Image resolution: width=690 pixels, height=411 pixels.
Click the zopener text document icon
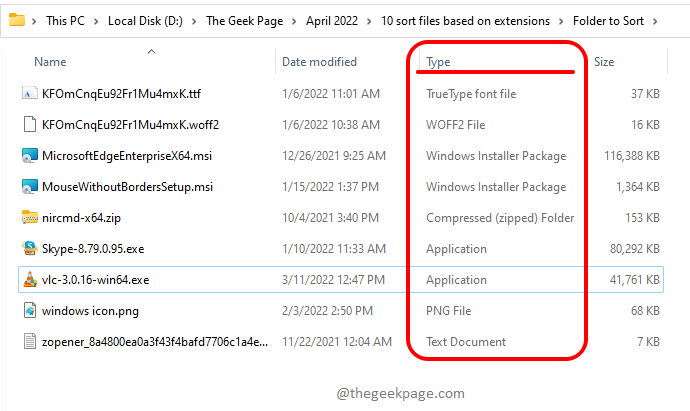tap(29, 342)
